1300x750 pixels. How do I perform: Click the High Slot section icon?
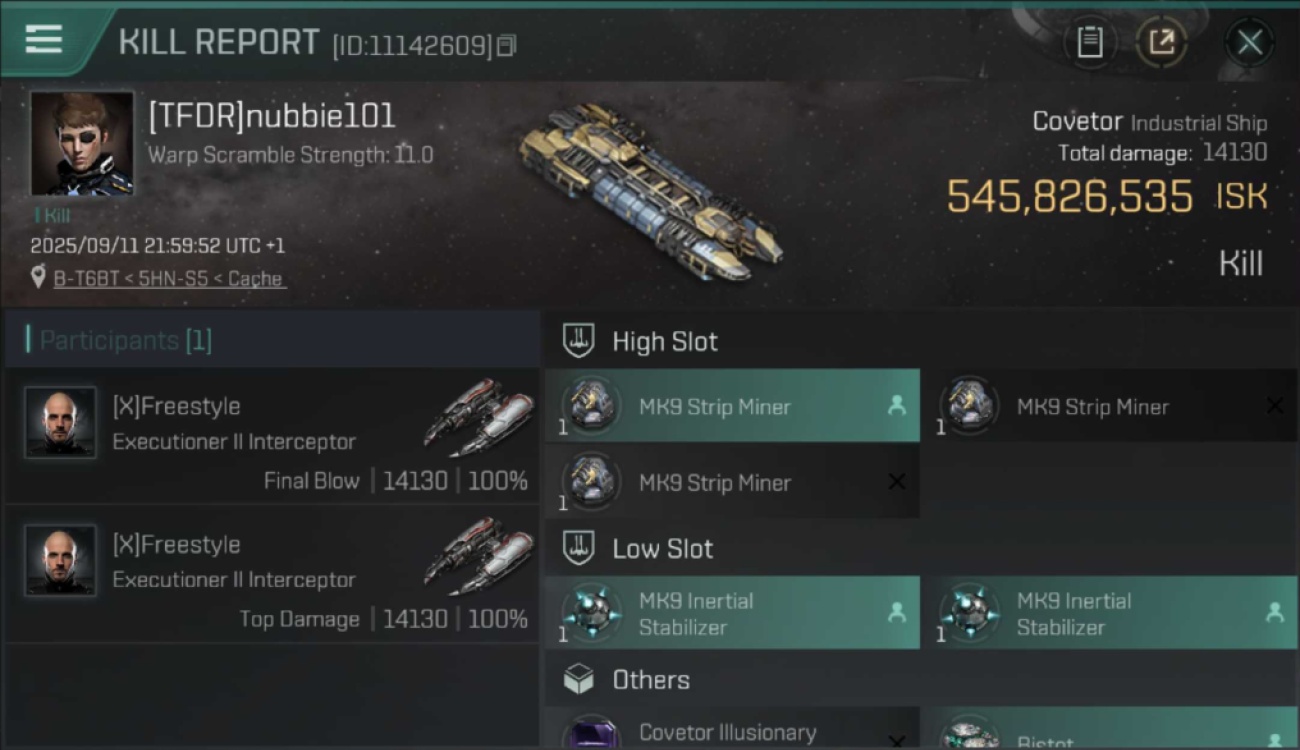pyautogui.click(x=579, y=341)
